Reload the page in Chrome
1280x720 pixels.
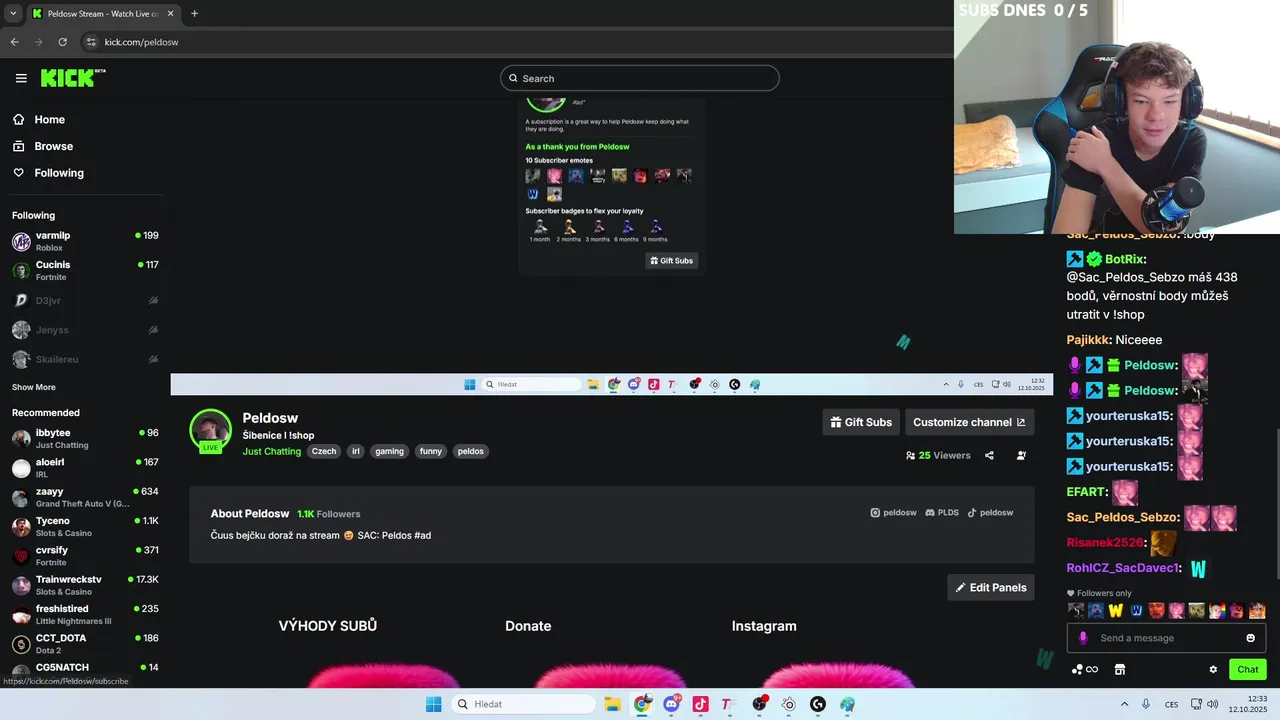pyautogui.click(x=62, y=42)
